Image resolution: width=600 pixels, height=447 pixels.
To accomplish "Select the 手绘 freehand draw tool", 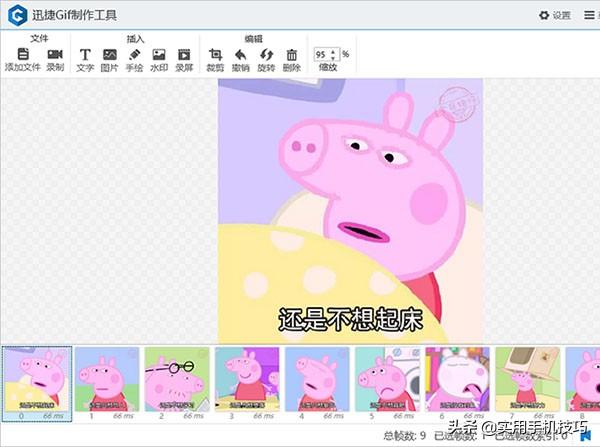I will pos(134,55).
